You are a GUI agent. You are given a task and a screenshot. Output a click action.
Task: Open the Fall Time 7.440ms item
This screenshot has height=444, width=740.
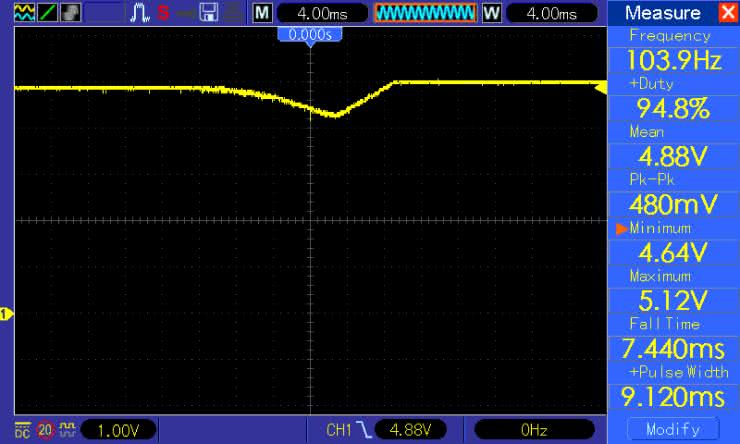[672, 348]
